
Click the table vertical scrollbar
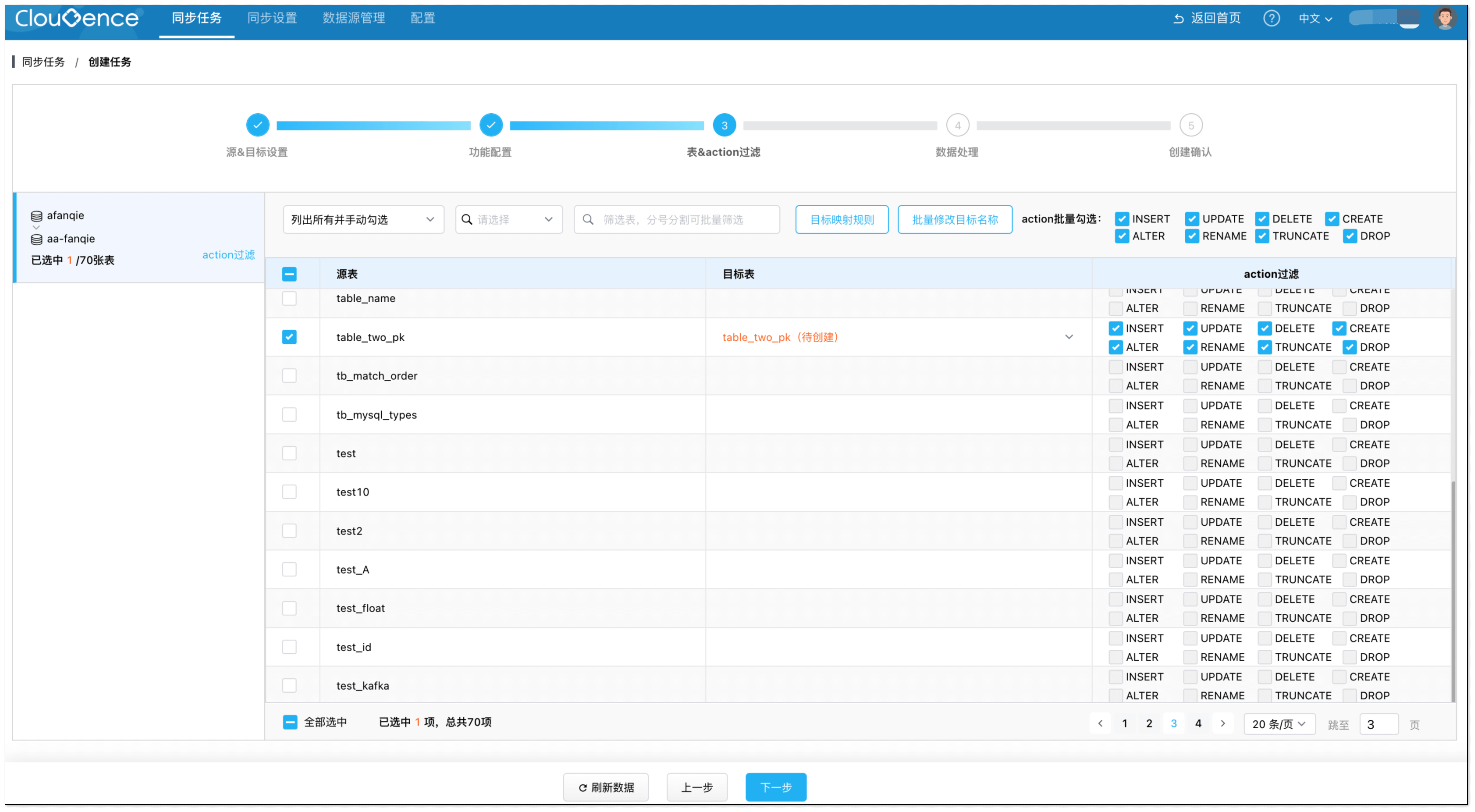(1453, 592)
